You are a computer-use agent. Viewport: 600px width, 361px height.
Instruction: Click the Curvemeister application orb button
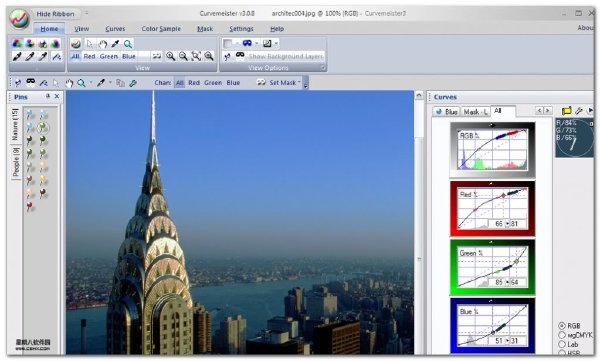pyautogui.click(x=19, y=18)
